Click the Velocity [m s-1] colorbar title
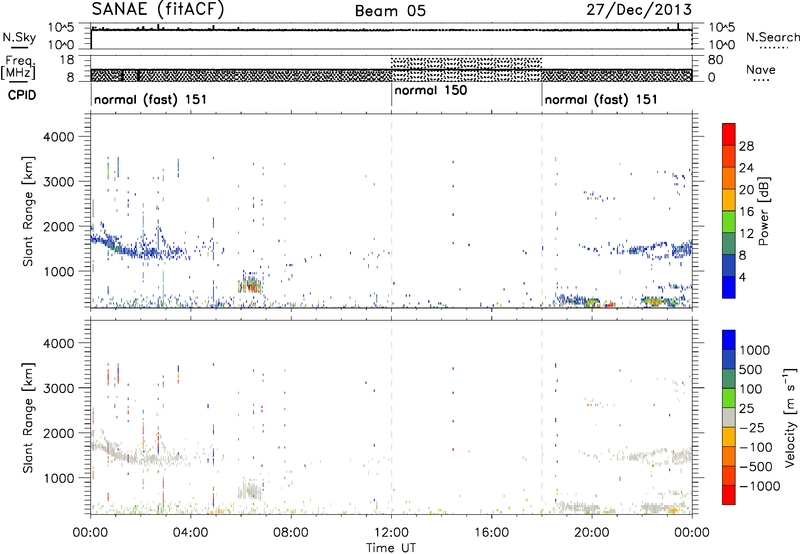Screen dimensions: 800x554 pyautogui.click(x=790, y=417)
